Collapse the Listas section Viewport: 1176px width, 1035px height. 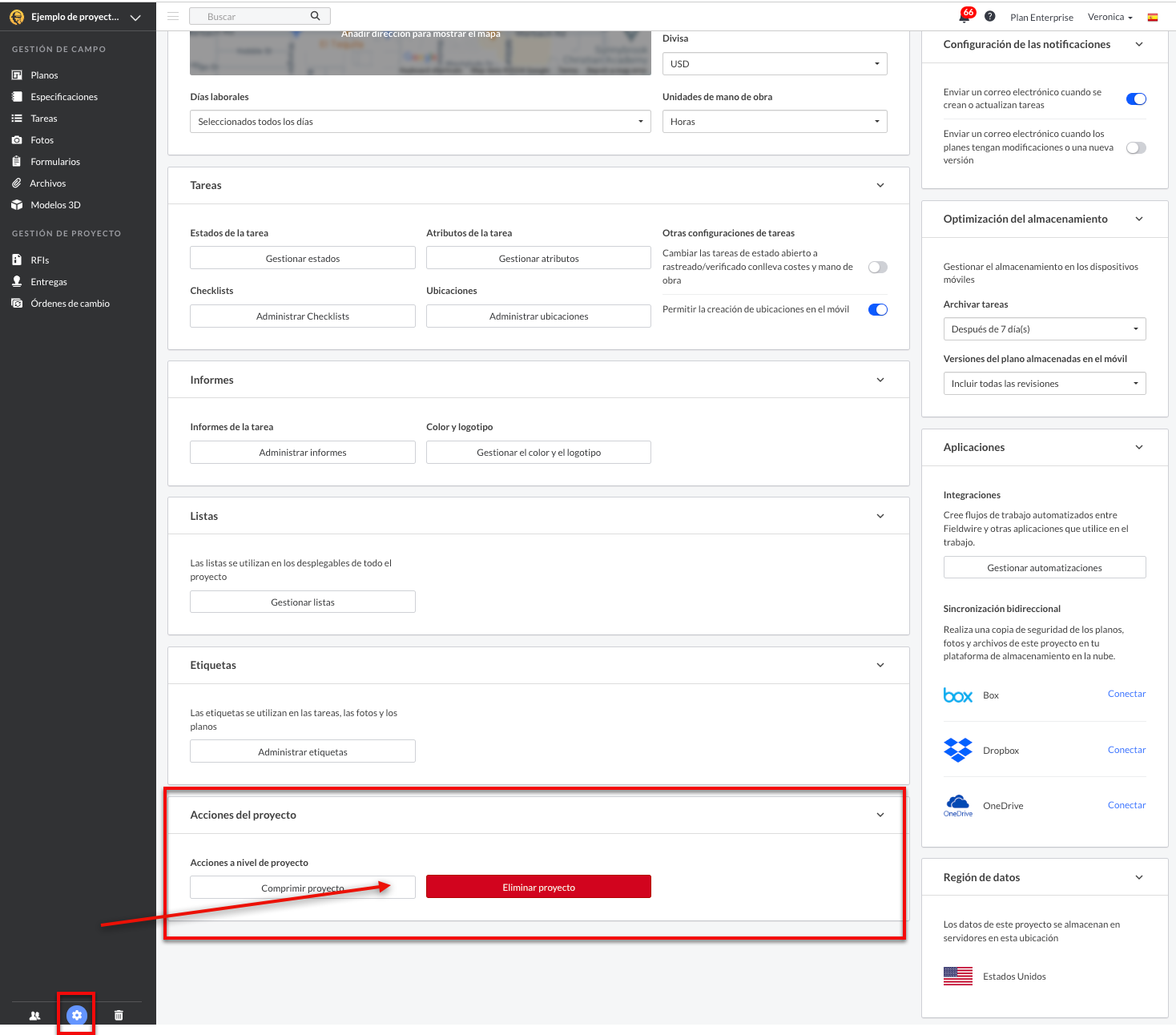[880, 516]
